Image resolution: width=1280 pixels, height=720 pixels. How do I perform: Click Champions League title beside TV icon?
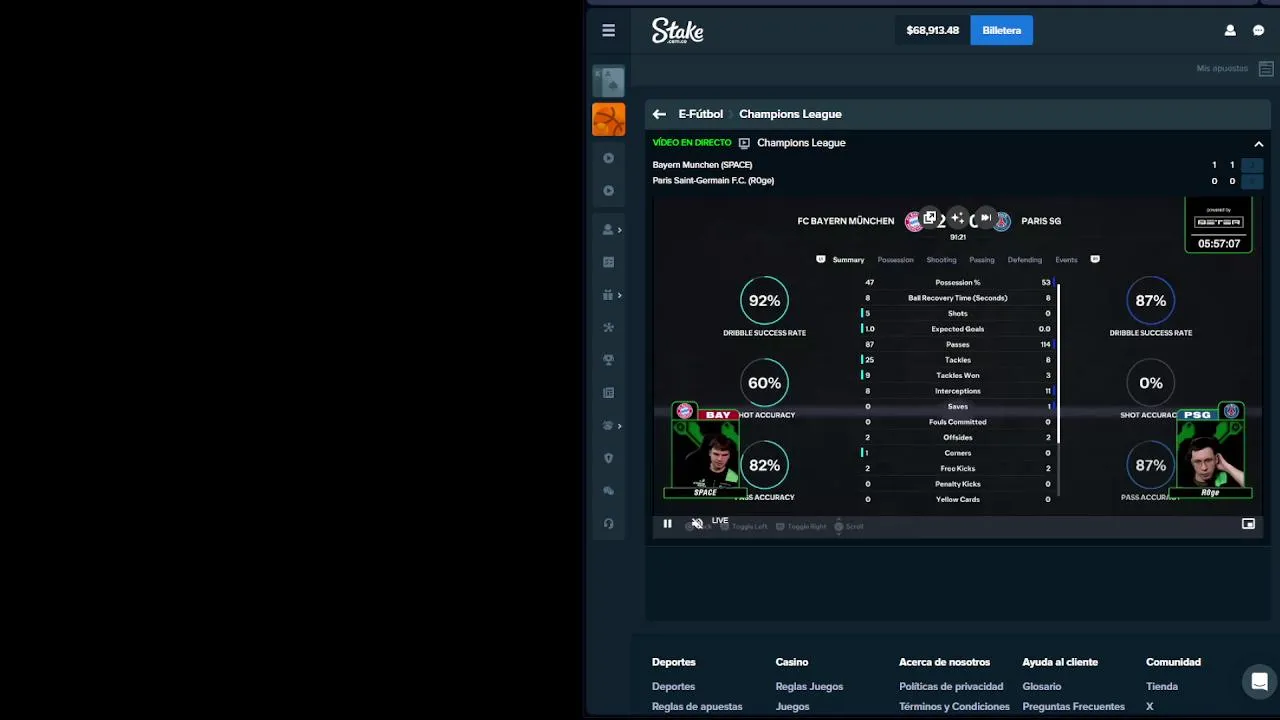coord(801,143)
